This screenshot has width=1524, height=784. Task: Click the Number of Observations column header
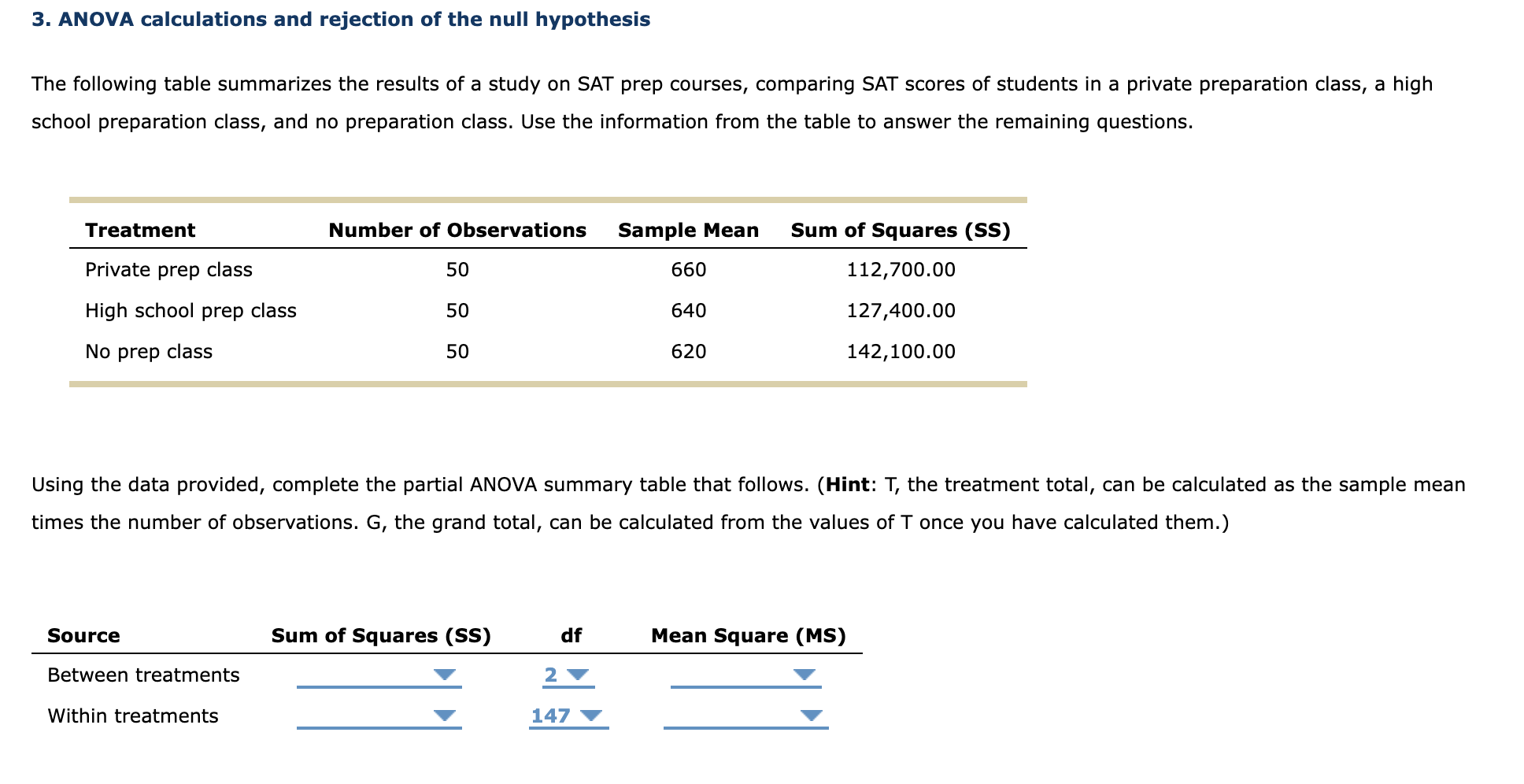point(457,231)
